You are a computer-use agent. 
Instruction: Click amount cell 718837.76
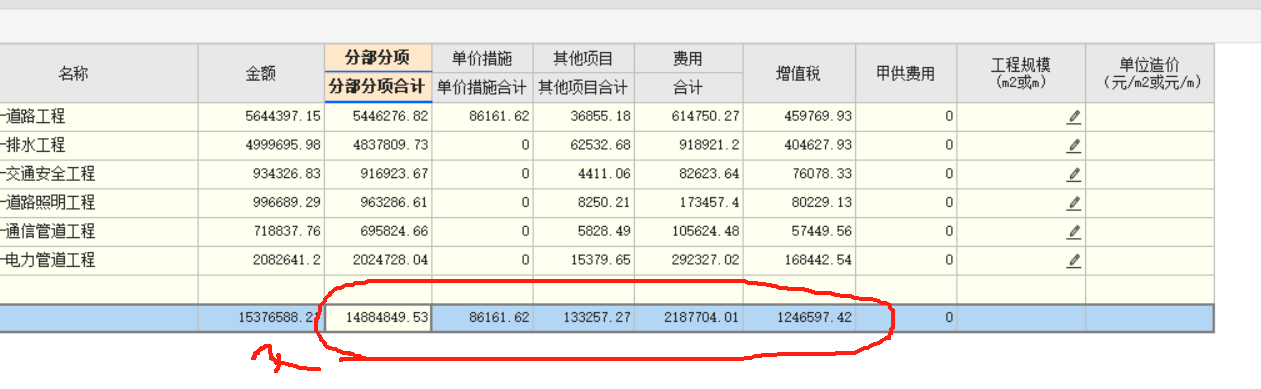tap(261, 232)
